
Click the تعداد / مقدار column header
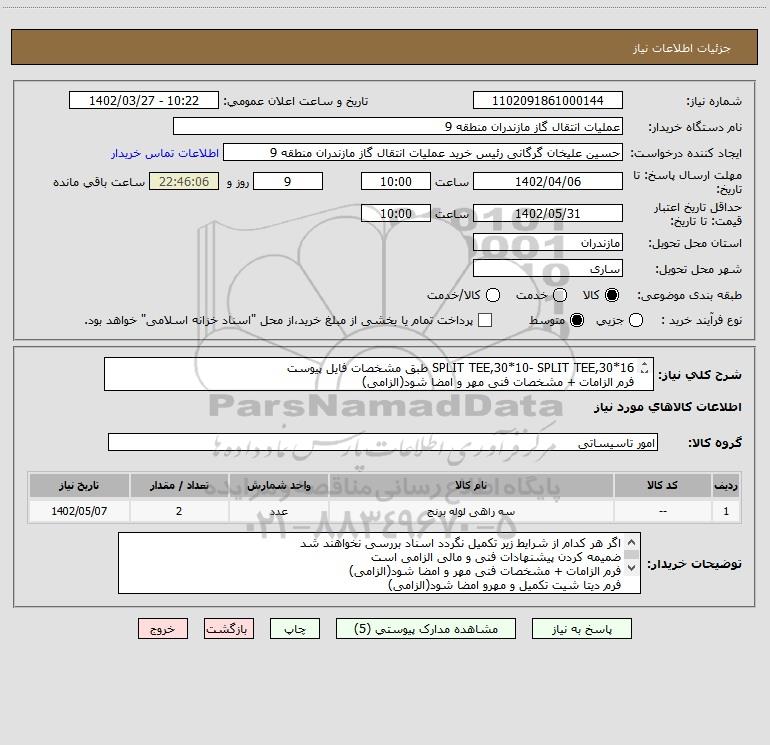(x=179, y=485)
